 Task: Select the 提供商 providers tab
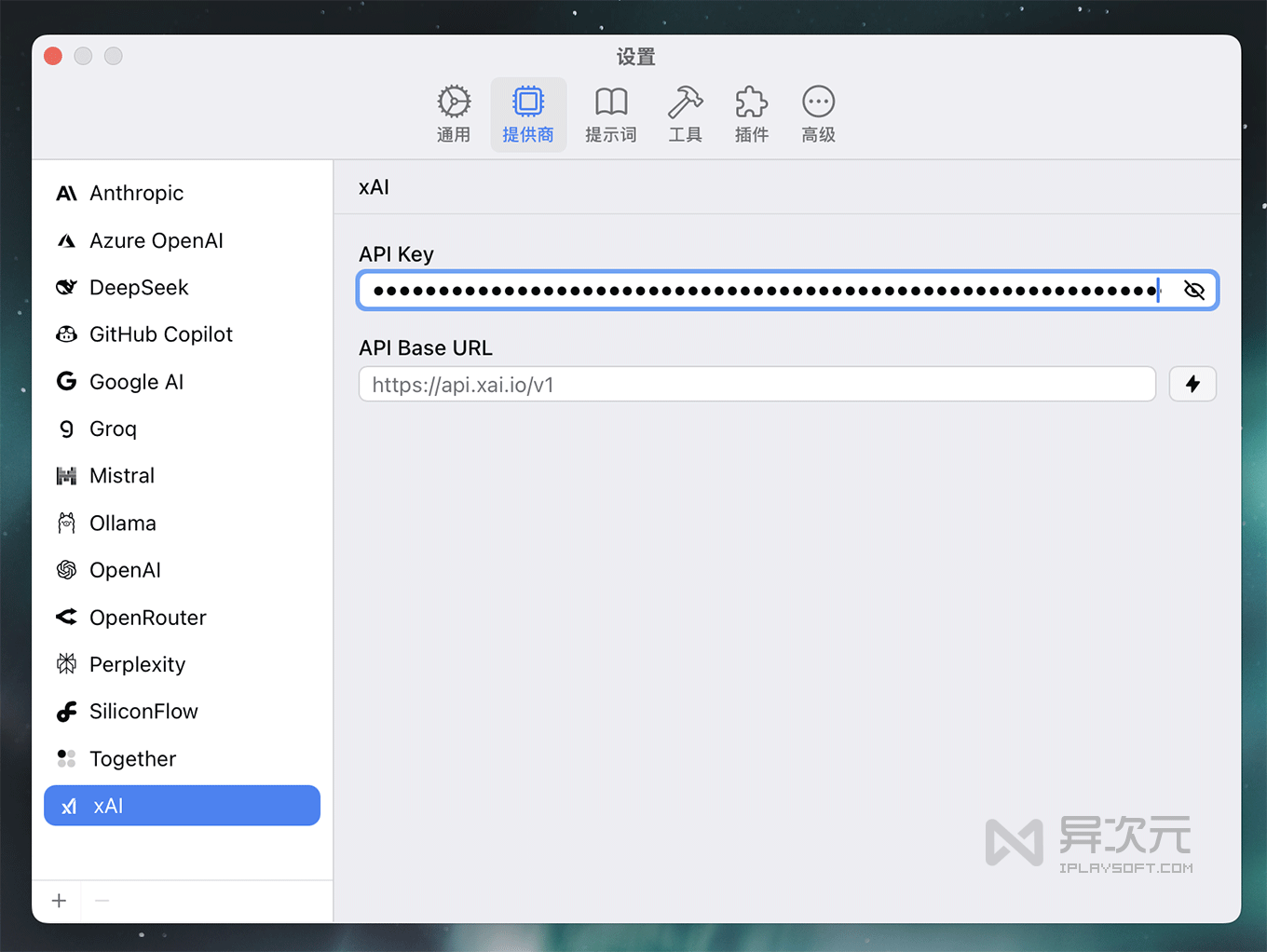528,115
